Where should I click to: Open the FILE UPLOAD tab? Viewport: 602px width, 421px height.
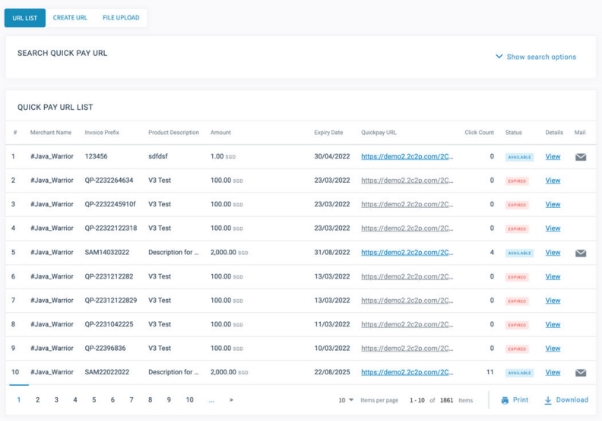(x=122, y=18)
